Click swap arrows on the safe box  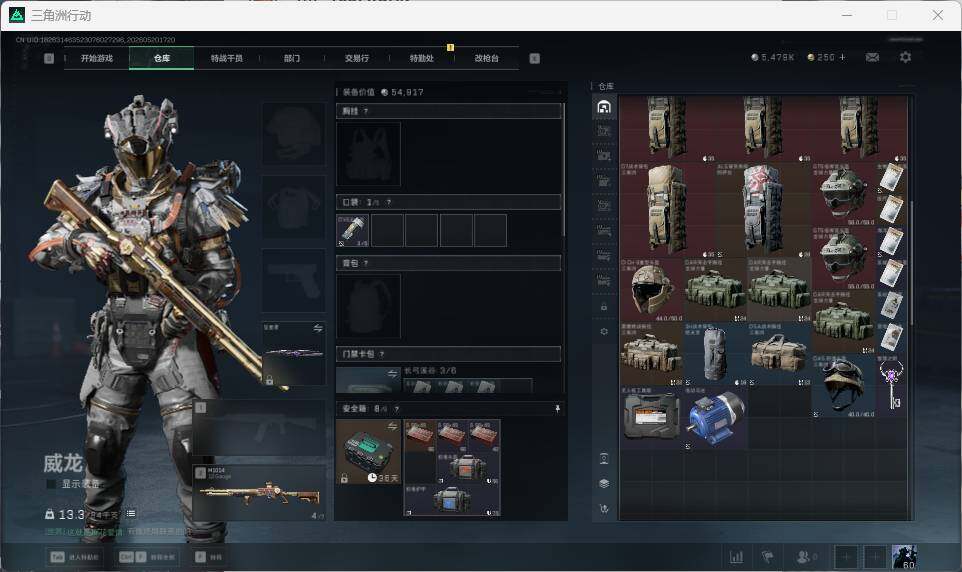391,427
